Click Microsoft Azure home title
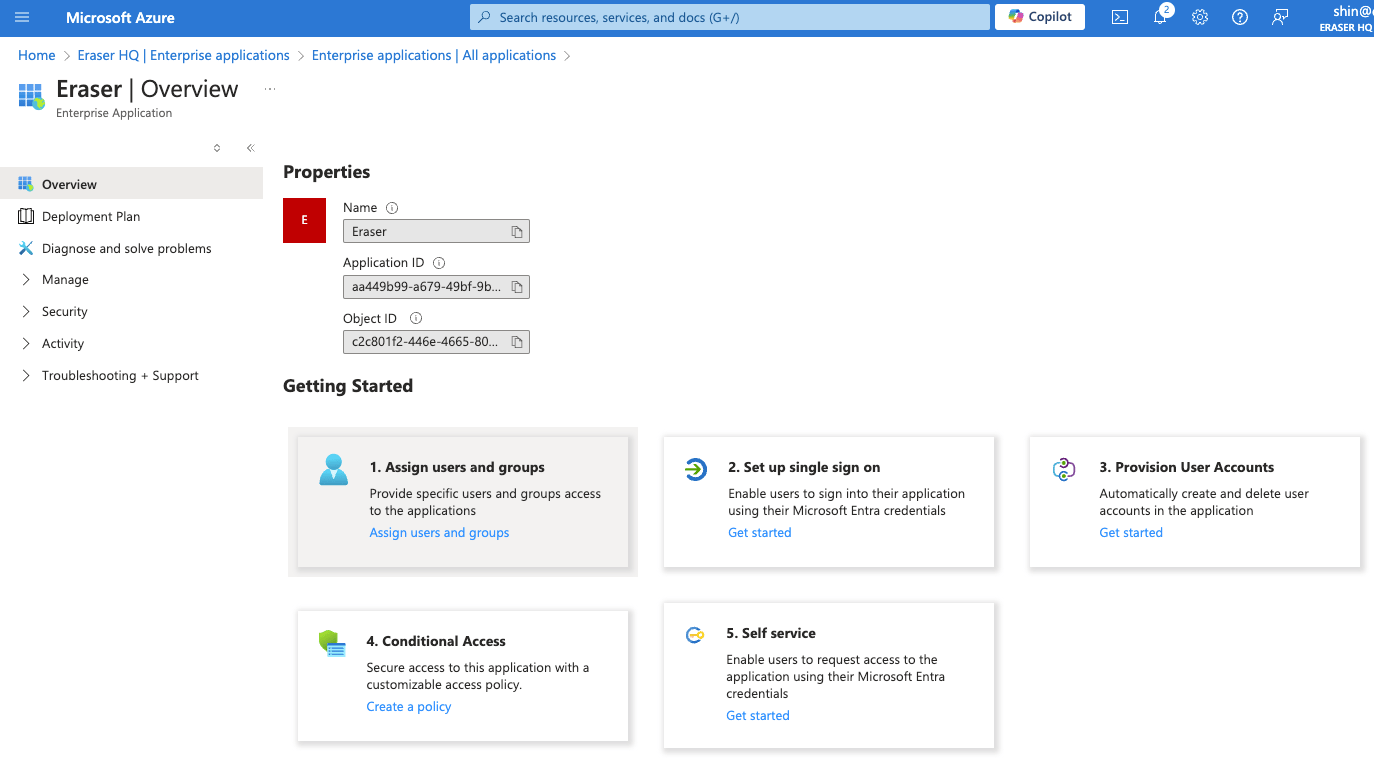This screenshot has height=762, width=1374. (x=120, y=18)
